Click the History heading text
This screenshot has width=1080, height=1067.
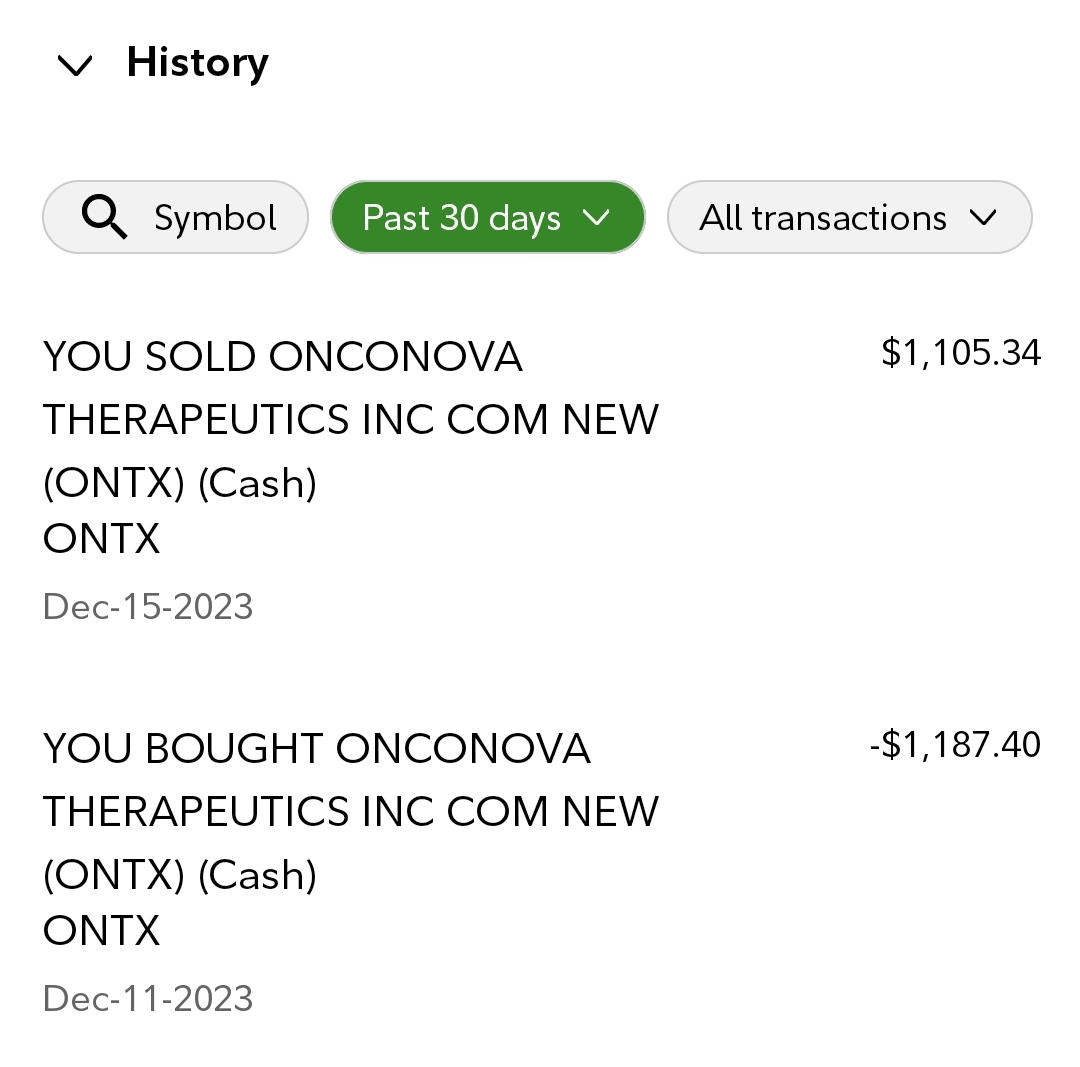pyautogui.click(x=197, y=63)
